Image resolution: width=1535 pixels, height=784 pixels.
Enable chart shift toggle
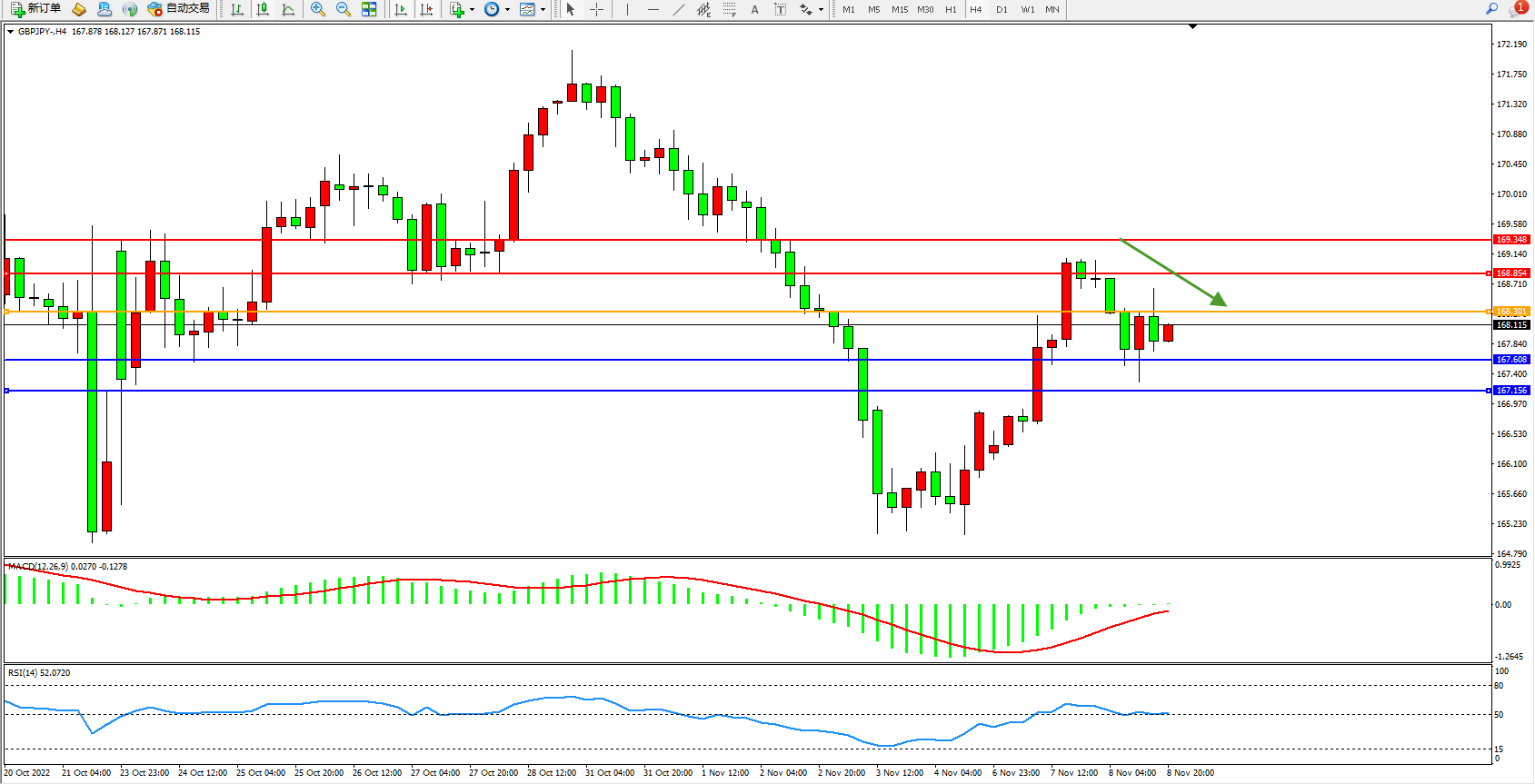point(426,9)
